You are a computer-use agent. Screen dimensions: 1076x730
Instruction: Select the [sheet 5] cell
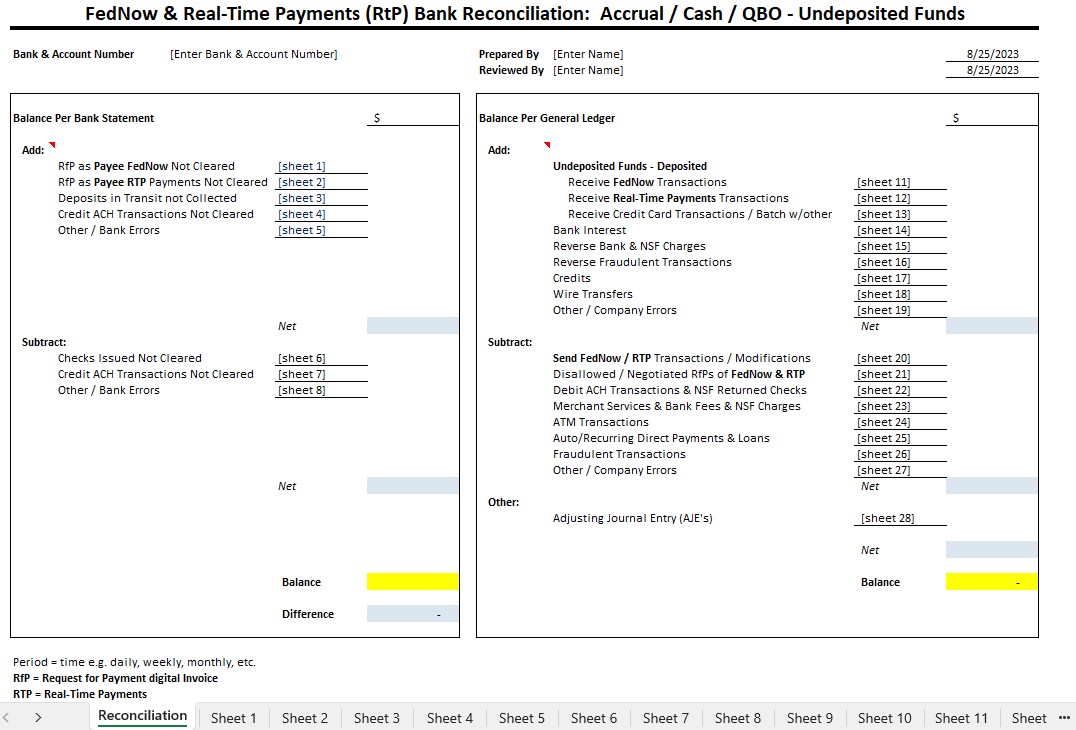tap(321, 230)
